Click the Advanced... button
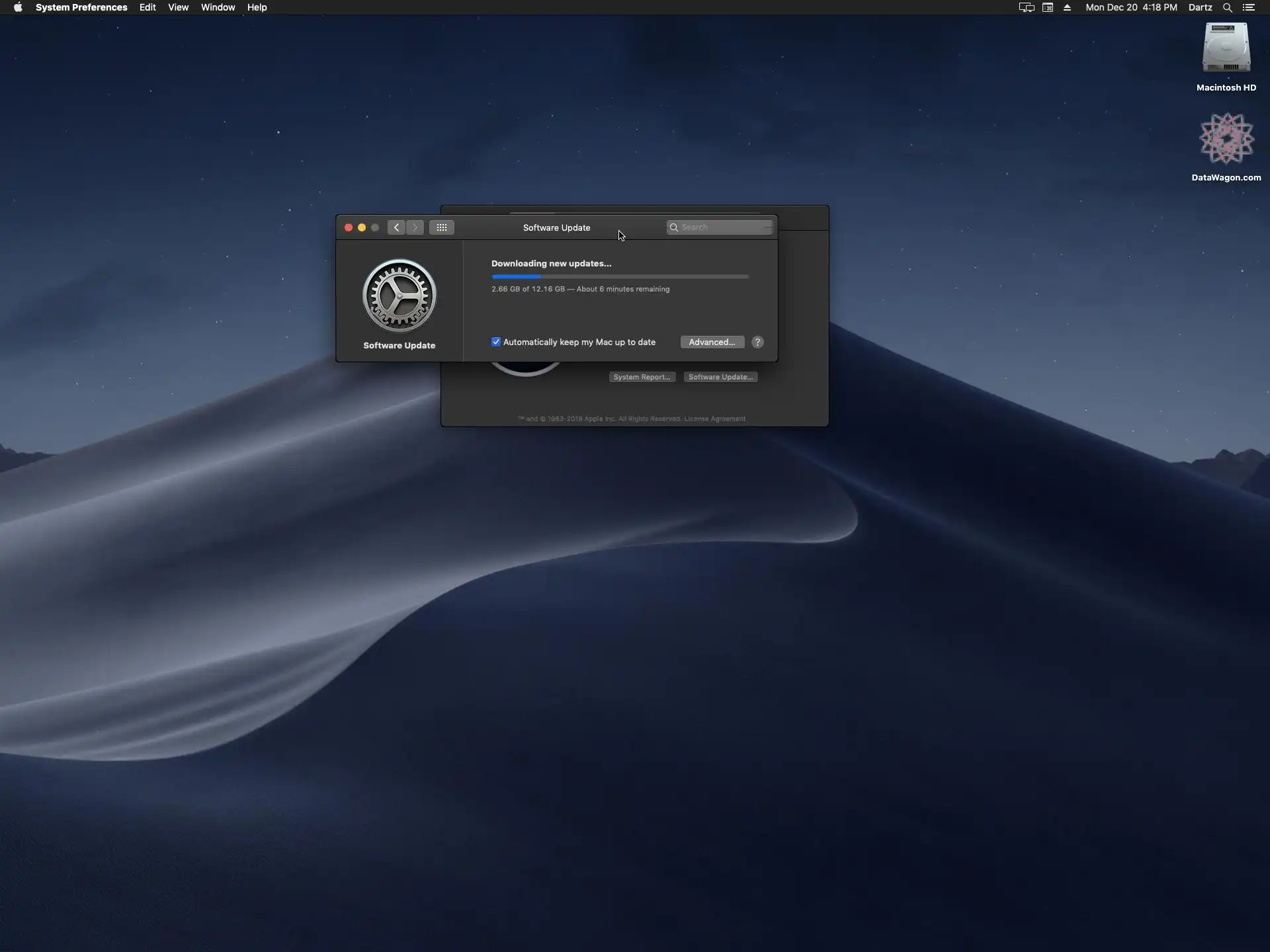 tap(712, 342)
